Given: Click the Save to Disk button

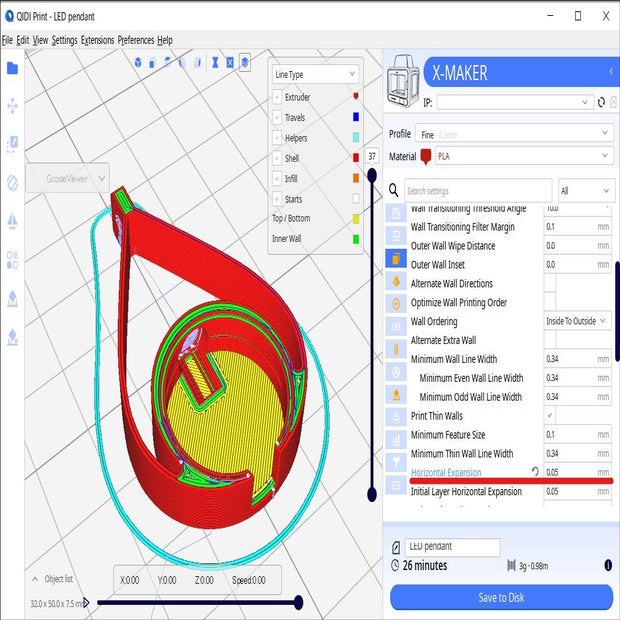Looking at the screenshot, I should 500,597.
